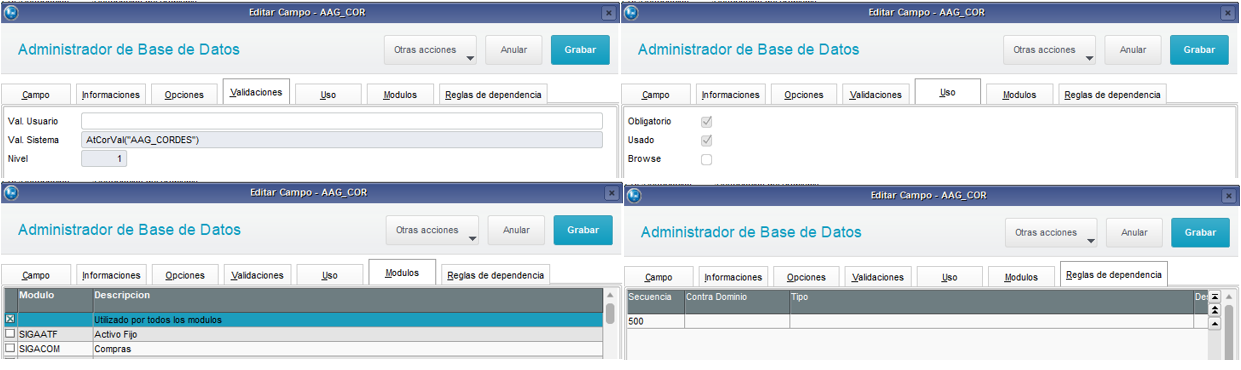Click the Secuencia cell with value 500
The width and height of the screenshot is (1241, 370).
point(655,321)
